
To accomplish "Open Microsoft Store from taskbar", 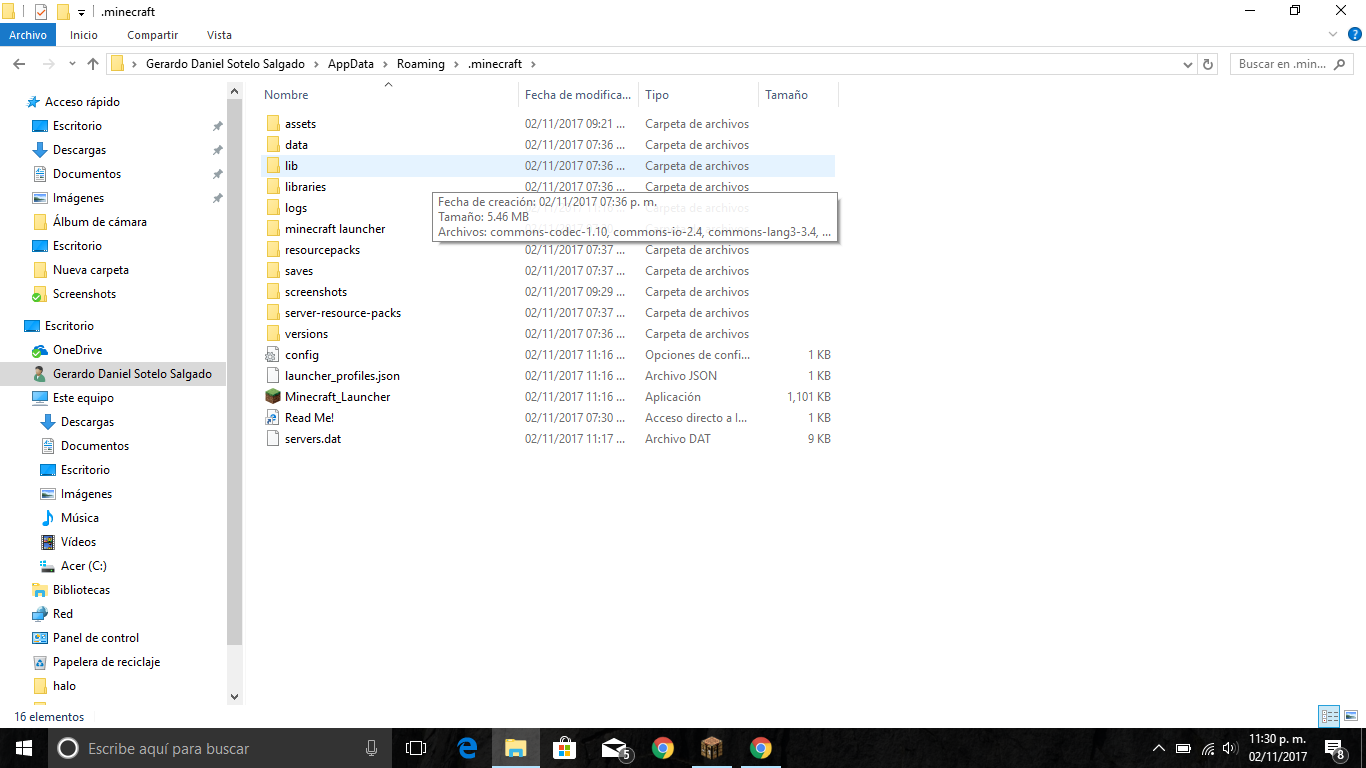I will 565,748.
